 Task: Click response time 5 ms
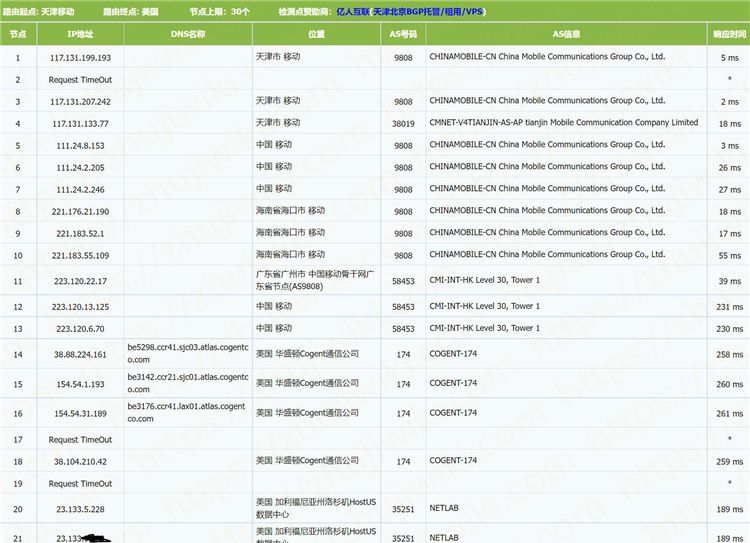point(729,57)
